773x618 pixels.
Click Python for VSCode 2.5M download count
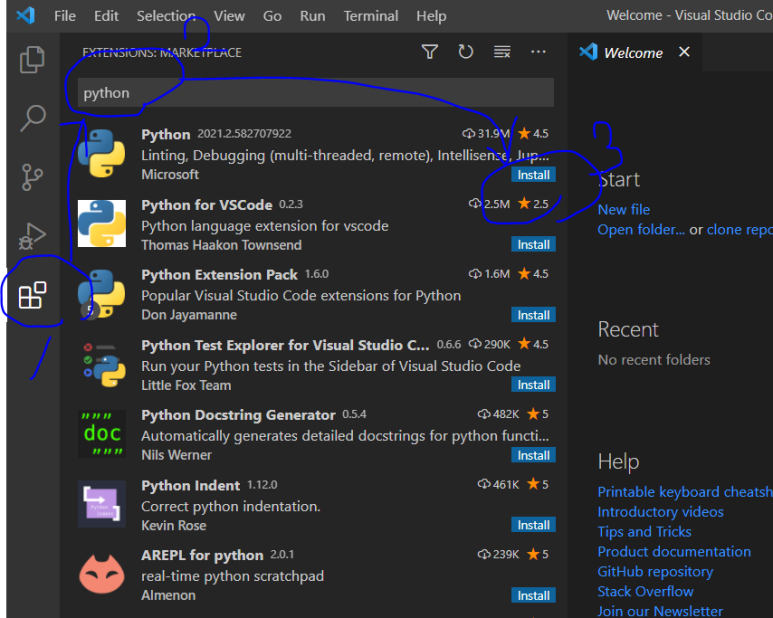click(x=489, y=204)
